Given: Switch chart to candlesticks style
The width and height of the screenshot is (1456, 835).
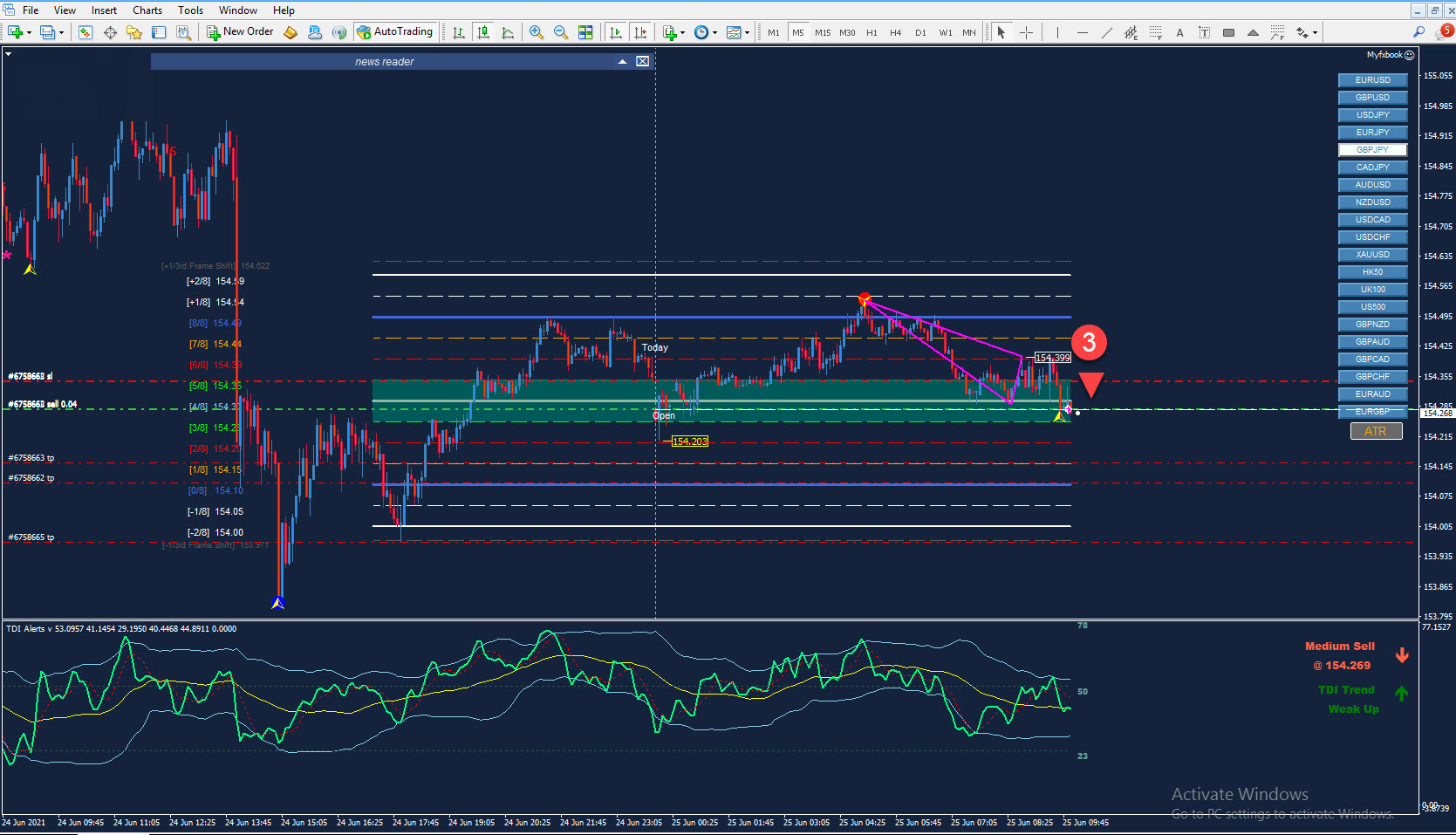Looking at the screenshot, I should (x=483, y=32).
